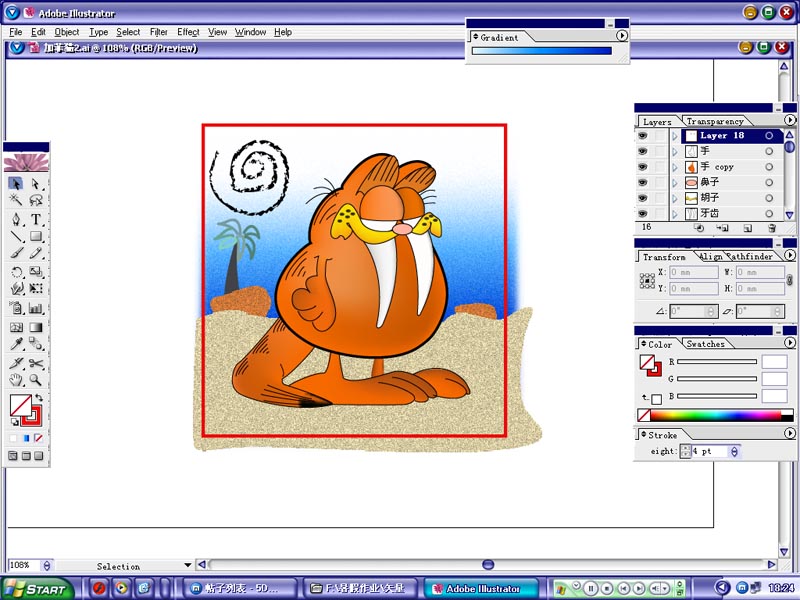Select the Direct Selection tool

(35, 184)
